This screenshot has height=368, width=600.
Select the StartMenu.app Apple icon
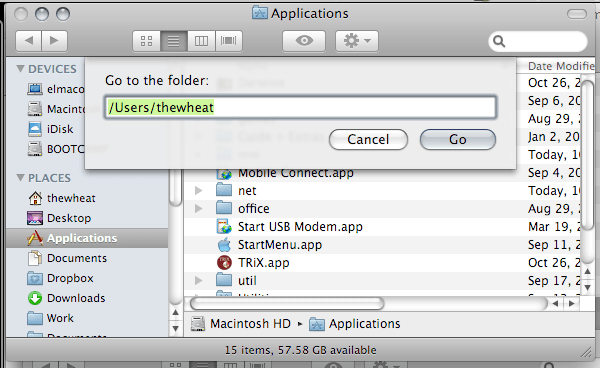(x=224, y=244)
